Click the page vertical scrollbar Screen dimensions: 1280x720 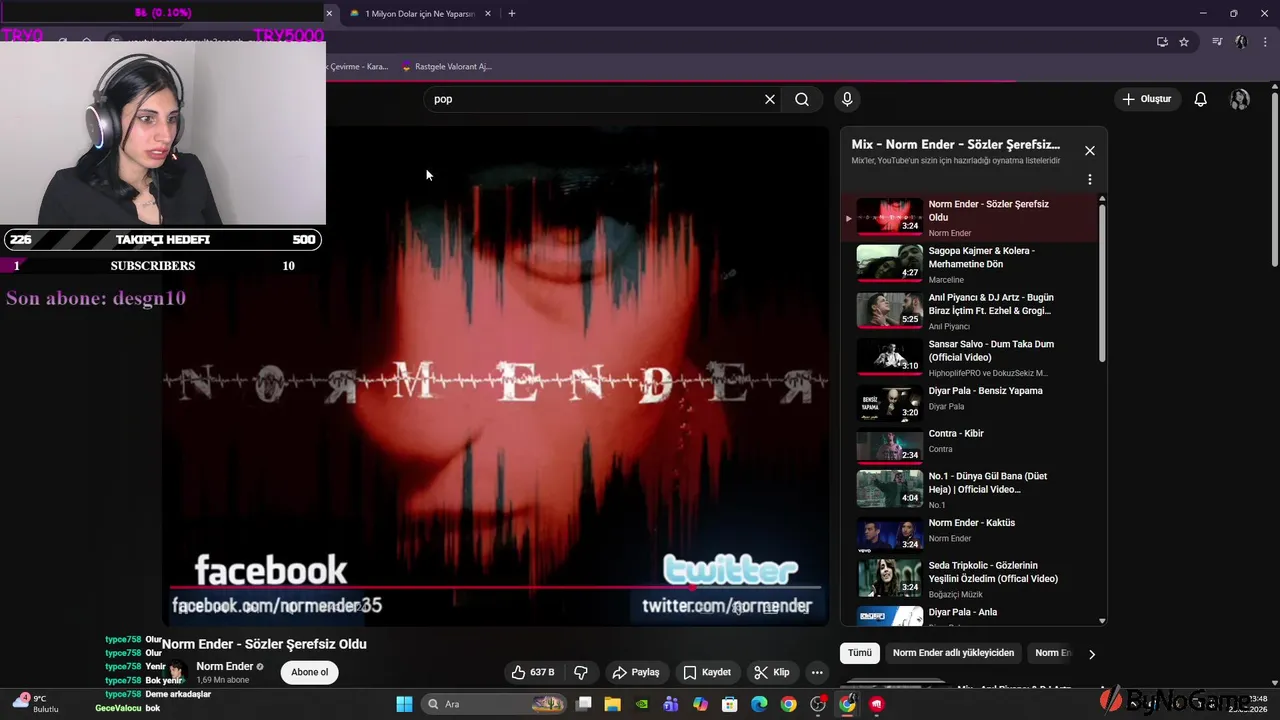pos(1275,180)
